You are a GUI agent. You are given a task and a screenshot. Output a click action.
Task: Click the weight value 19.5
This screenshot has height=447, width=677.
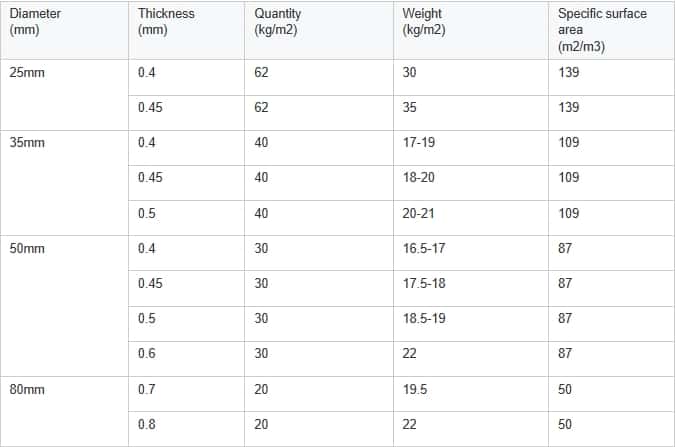[415, 389]
